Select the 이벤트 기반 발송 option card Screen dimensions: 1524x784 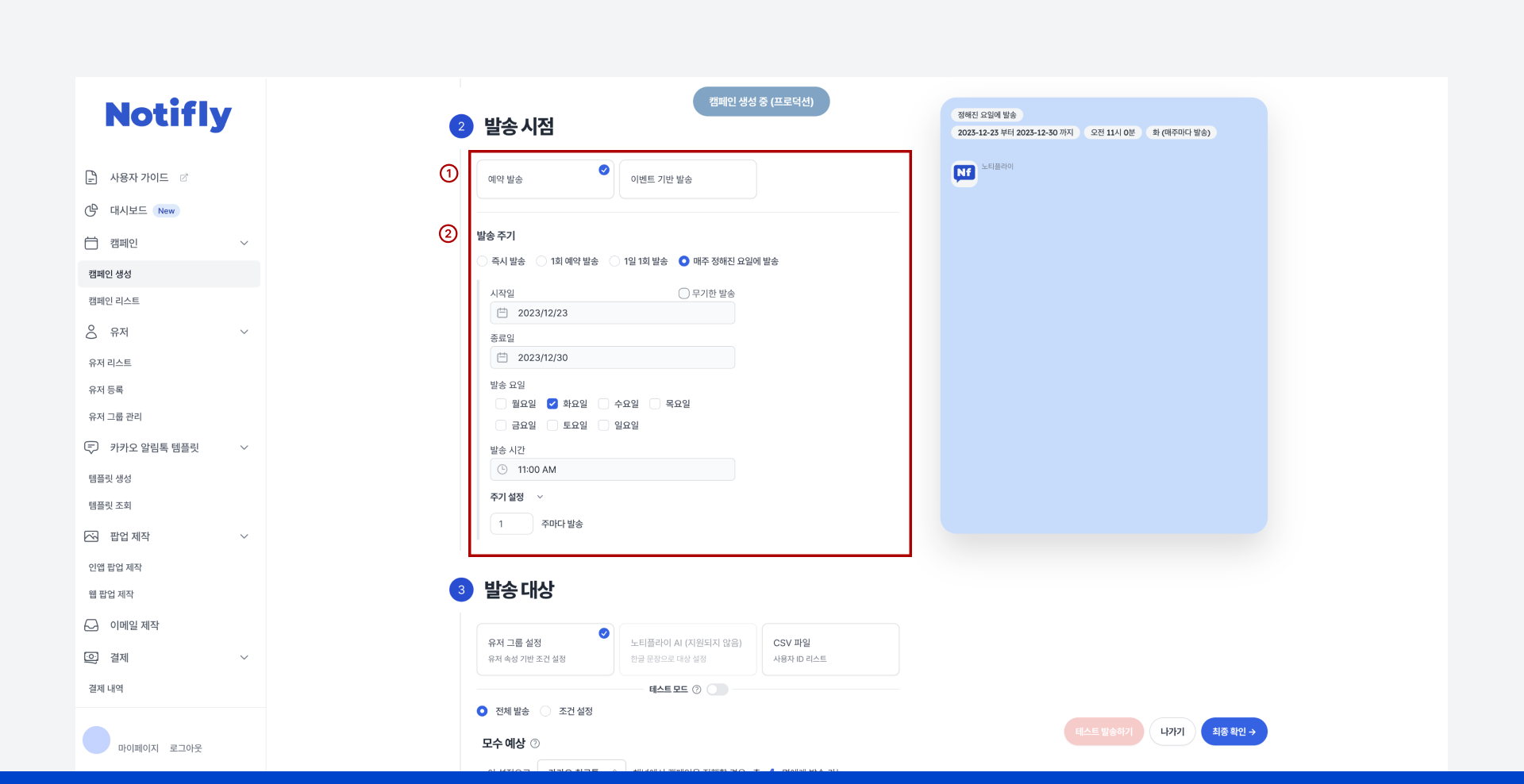click(x=687, y=179)
